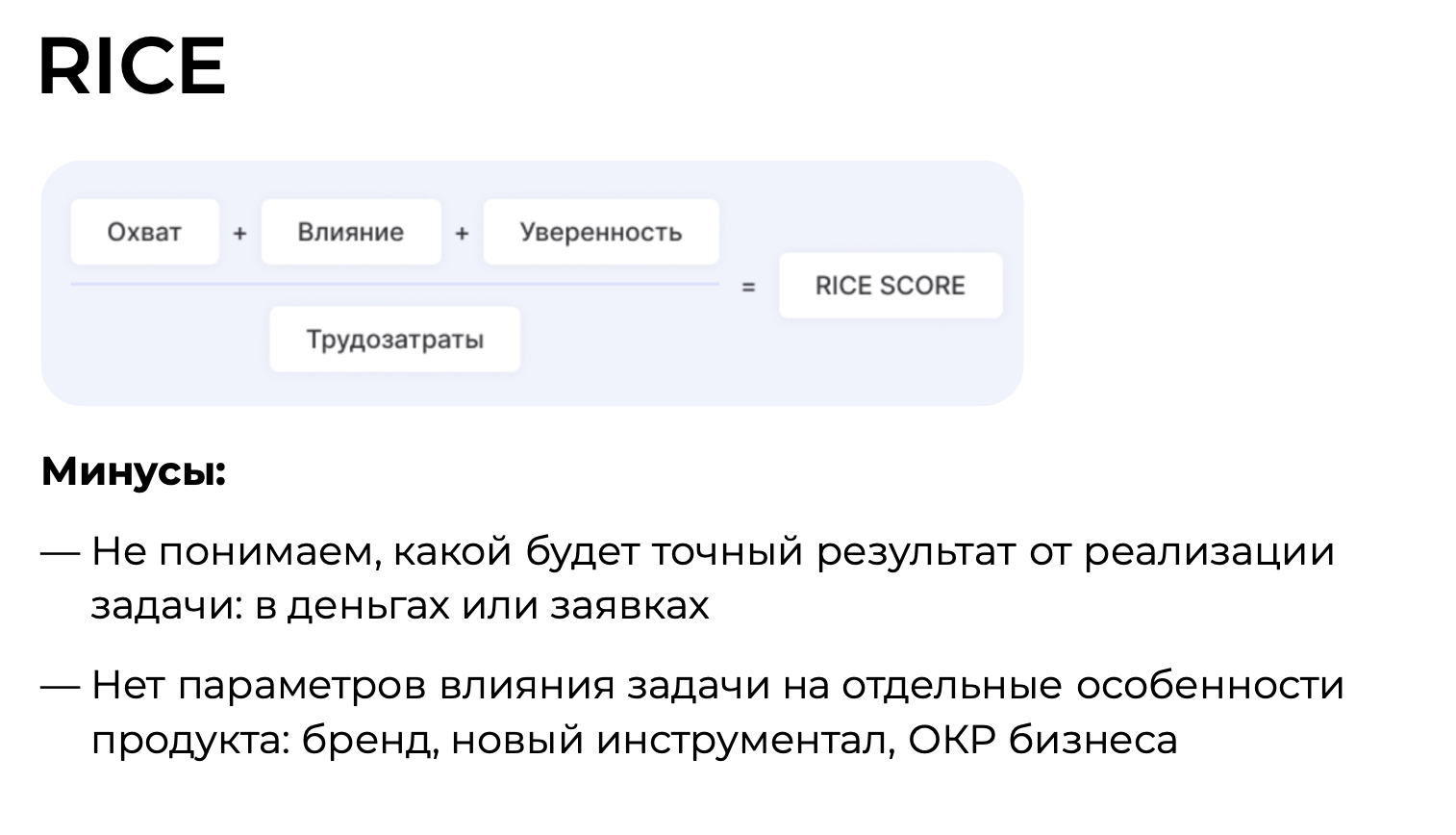Select the Уверенность formula box
Image resolution: width=1456 pixels, height=835 pixels.
point(601,232)
